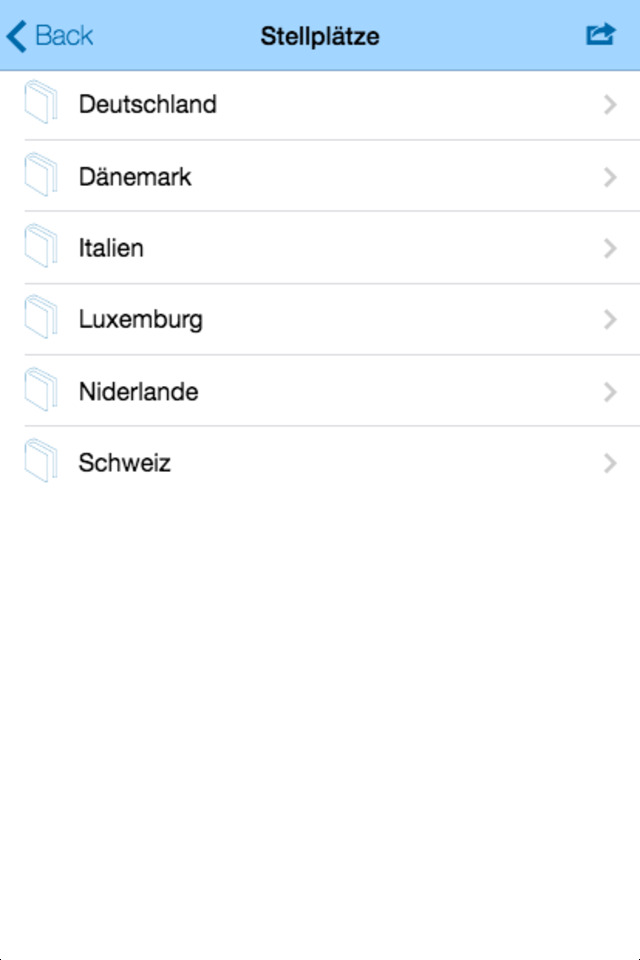Open the Italien list entry
This screenshot has width=640, height=960.
pos(111,248)
